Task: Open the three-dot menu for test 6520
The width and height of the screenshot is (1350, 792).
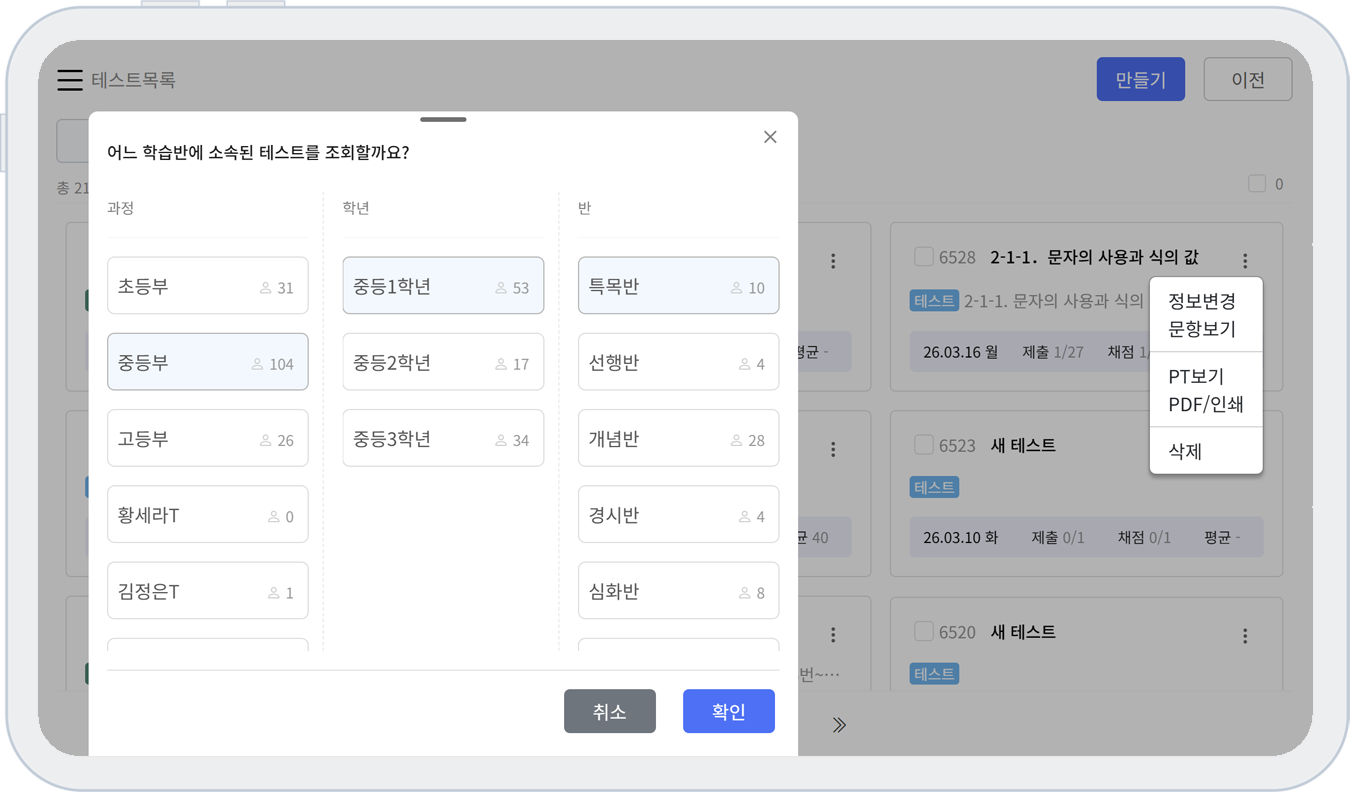Action: point(1245,636)
